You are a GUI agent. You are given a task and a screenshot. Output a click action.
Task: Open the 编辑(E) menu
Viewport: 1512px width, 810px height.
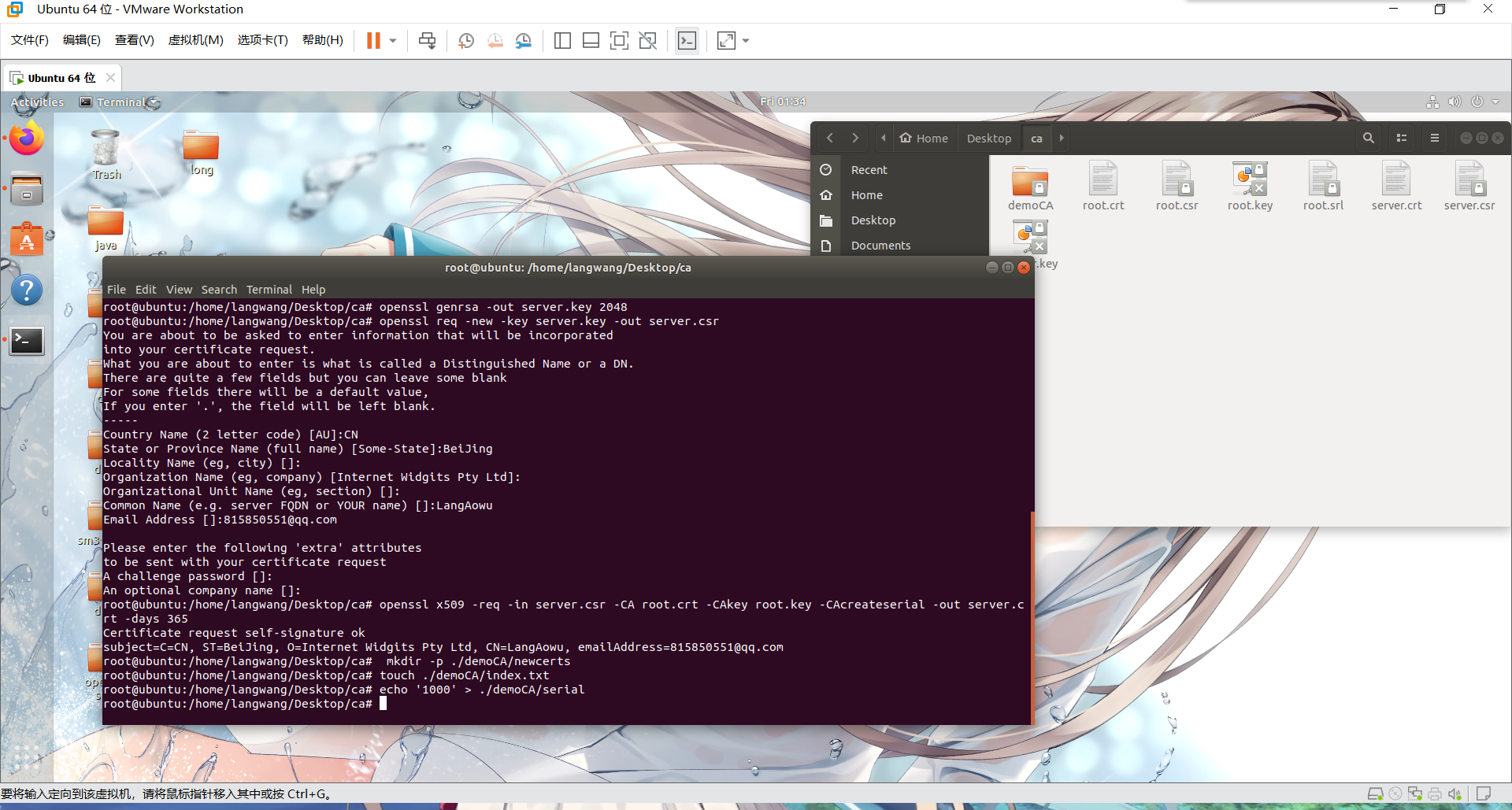(x=82, y=39)
